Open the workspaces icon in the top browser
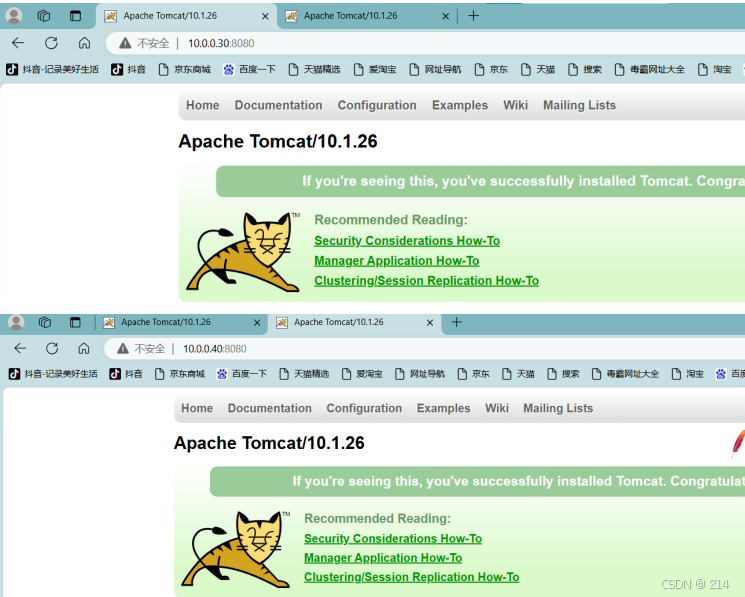This screenshot has height=597, width=745. pos(44,16)
